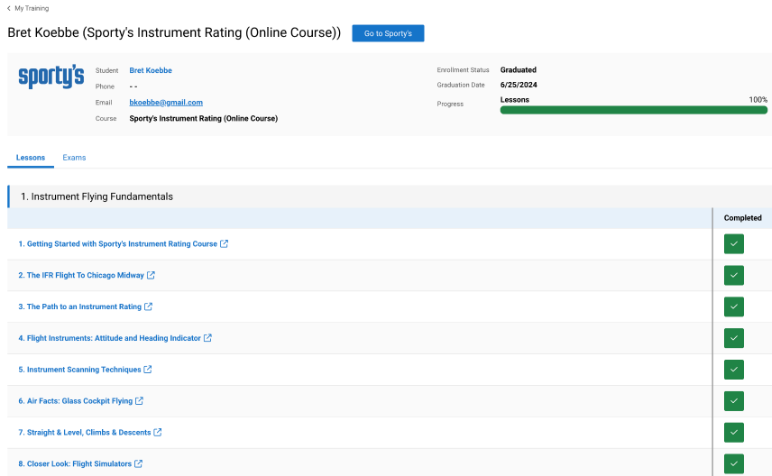This screenshot has width=772, height=476.
Task: Toggle completed checkbox for Getting Started lesson
Action: 734,244
